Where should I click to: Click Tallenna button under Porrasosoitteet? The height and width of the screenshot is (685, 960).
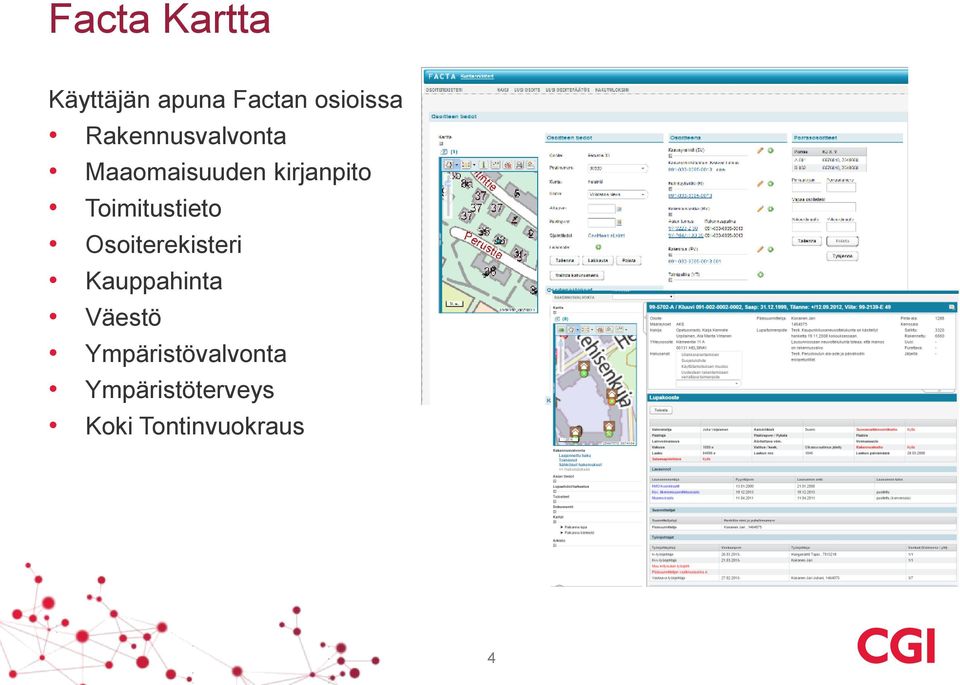(807, 241)
